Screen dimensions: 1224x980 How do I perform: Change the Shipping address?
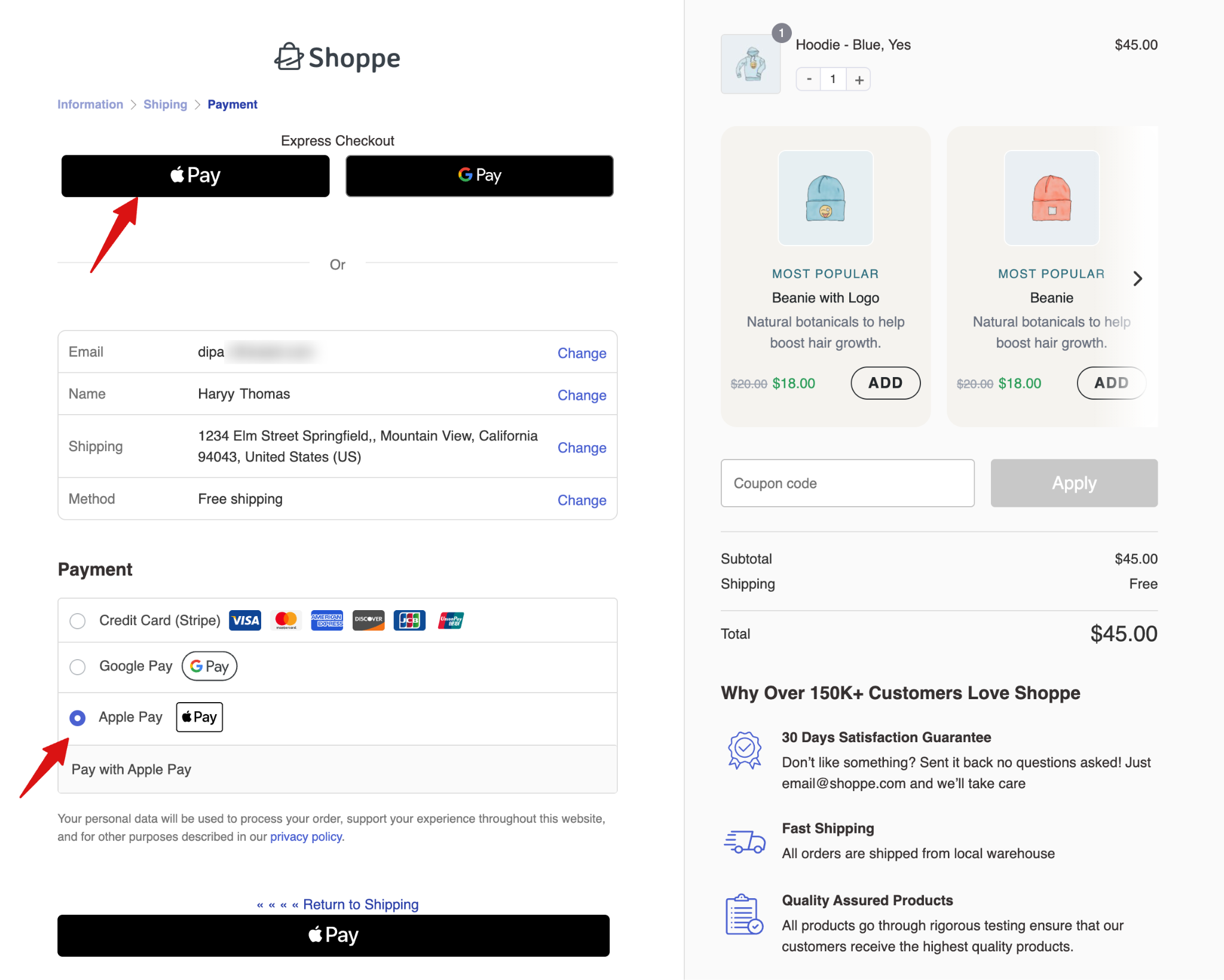582,448
